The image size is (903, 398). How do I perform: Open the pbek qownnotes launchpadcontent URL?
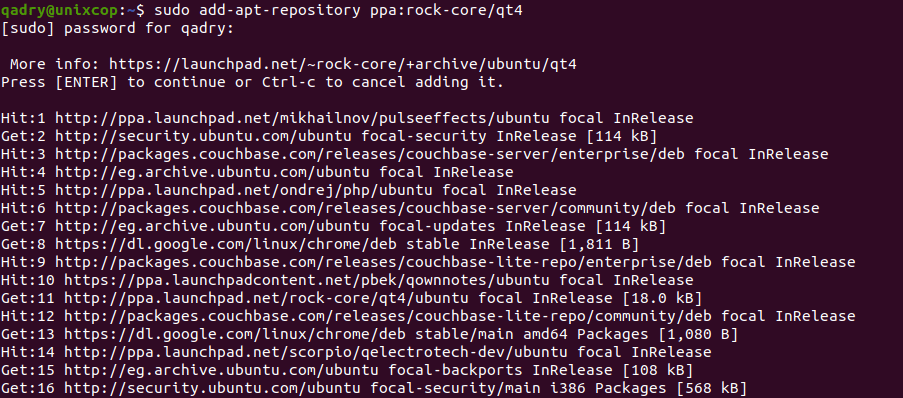(x=307, y=280)
